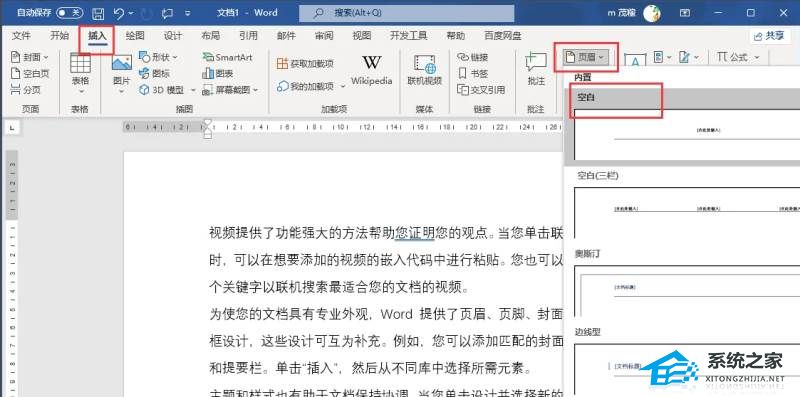Image resolution: width=800 pixels, height=397 pixels.
Task: Choose the 边线型 header thumbnail
Action: point(687,369)
